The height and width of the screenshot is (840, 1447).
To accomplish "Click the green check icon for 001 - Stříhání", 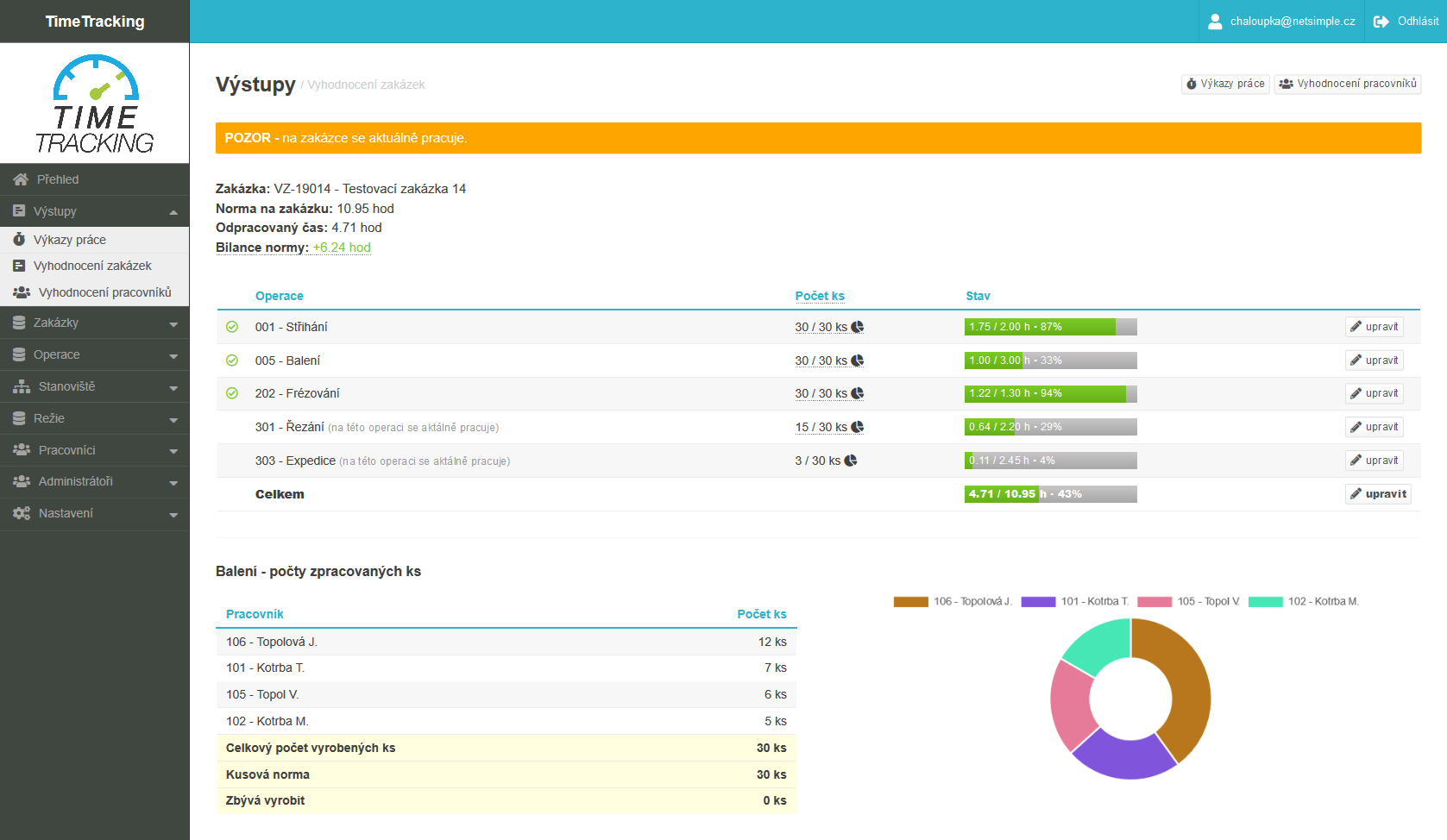I will pos(232,327).
